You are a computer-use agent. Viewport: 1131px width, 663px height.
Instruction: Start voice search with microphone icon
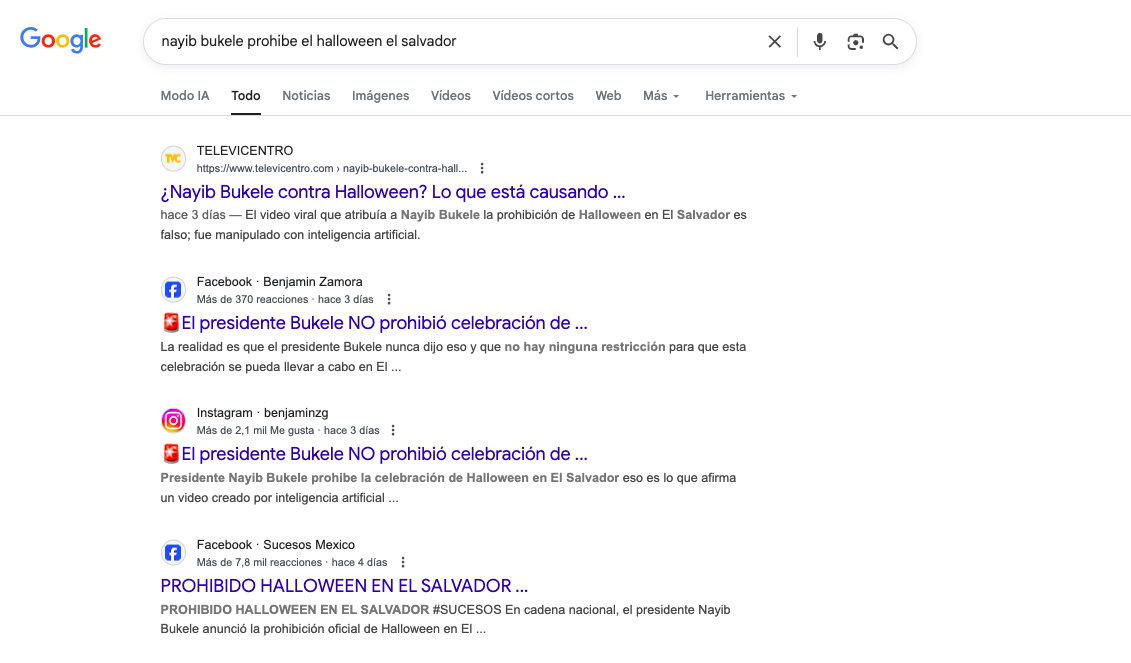(819, 41)
